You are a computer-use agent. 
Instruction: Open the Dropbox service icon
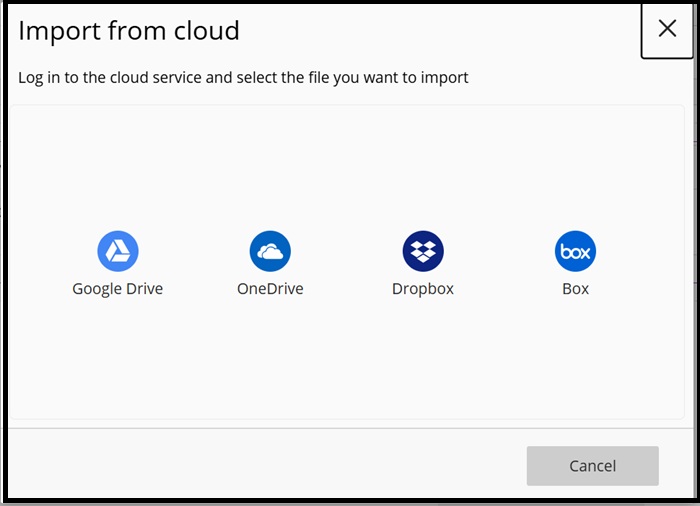(x=423, y=251)
